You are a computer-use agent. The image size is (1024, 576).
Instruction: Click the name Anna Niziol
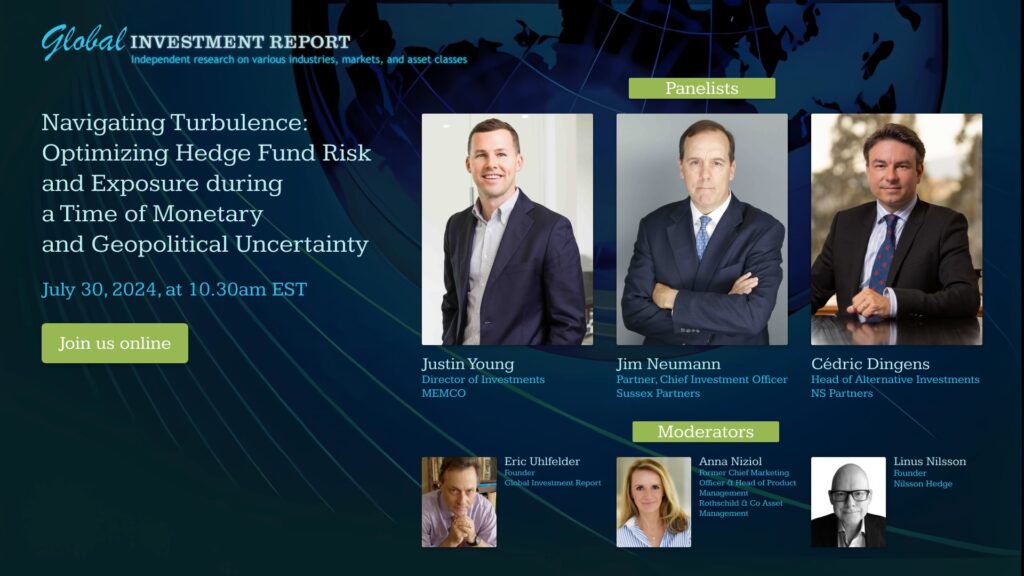(x=730, y=461)
